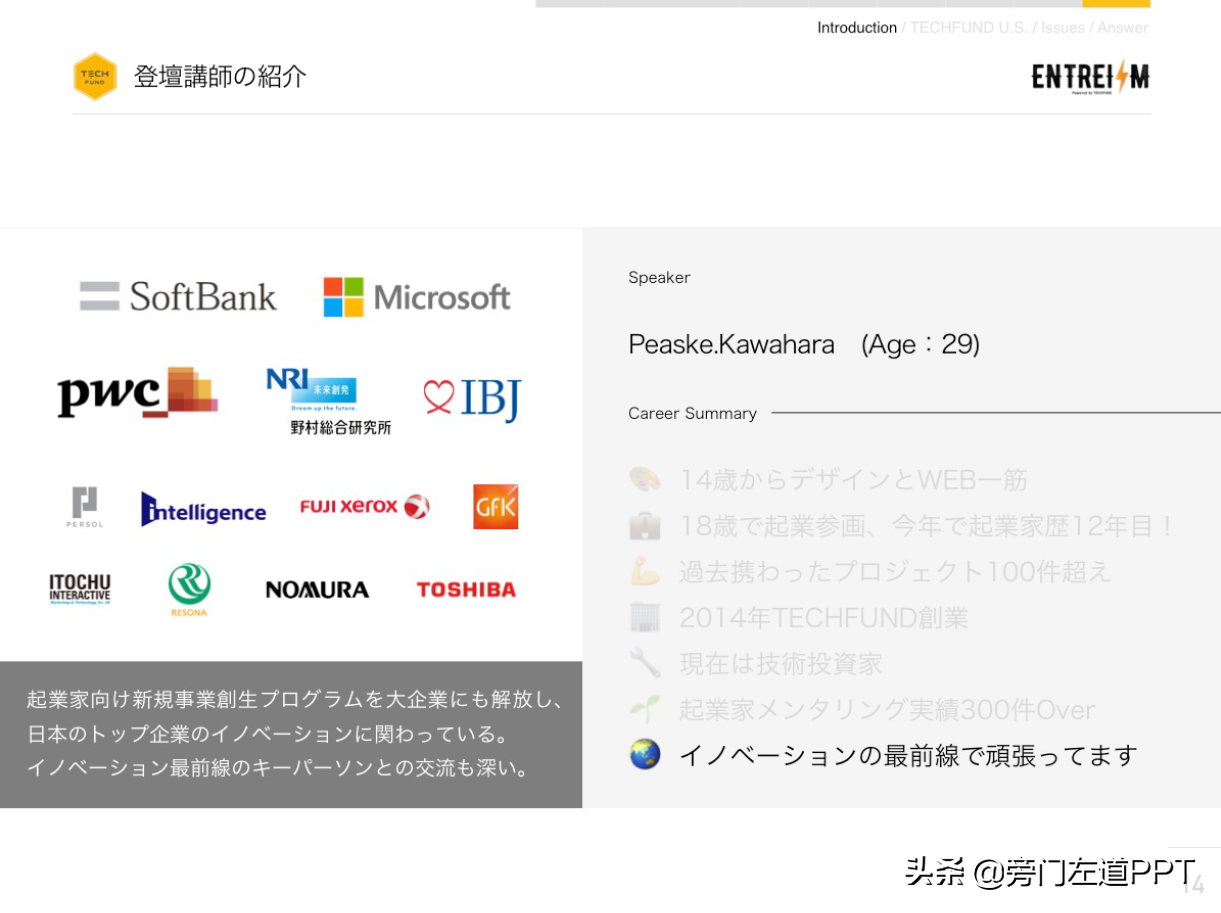This screenshot has height=913, width=1221.
Task: Click the Career Summary heading
Action: point(692,414)
